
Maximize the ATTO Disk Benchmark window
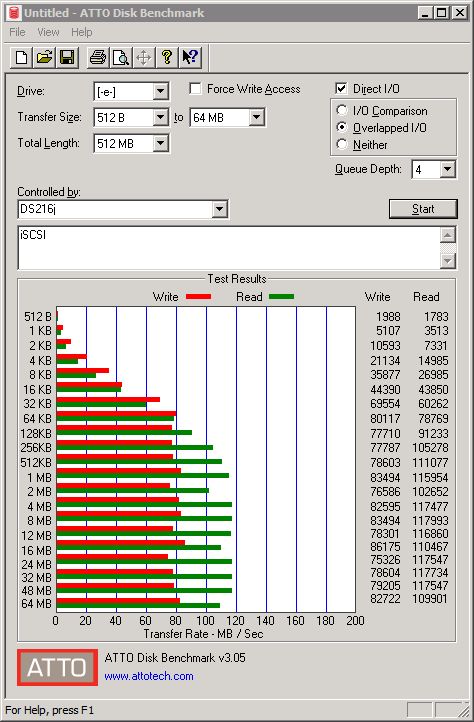click(441, 13)
